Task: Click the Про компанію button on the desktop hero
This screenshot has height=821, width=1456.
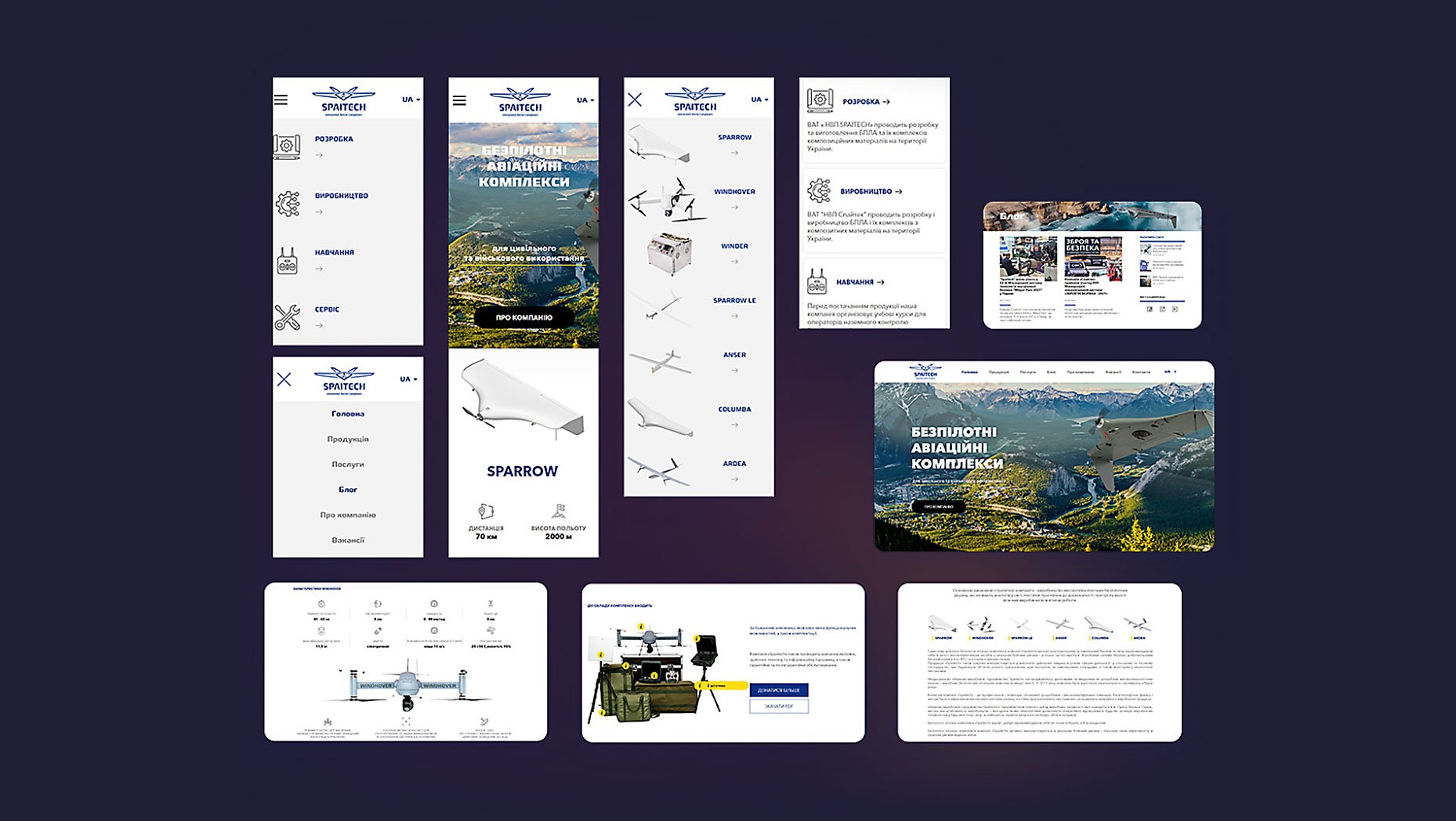Action: 938,507
